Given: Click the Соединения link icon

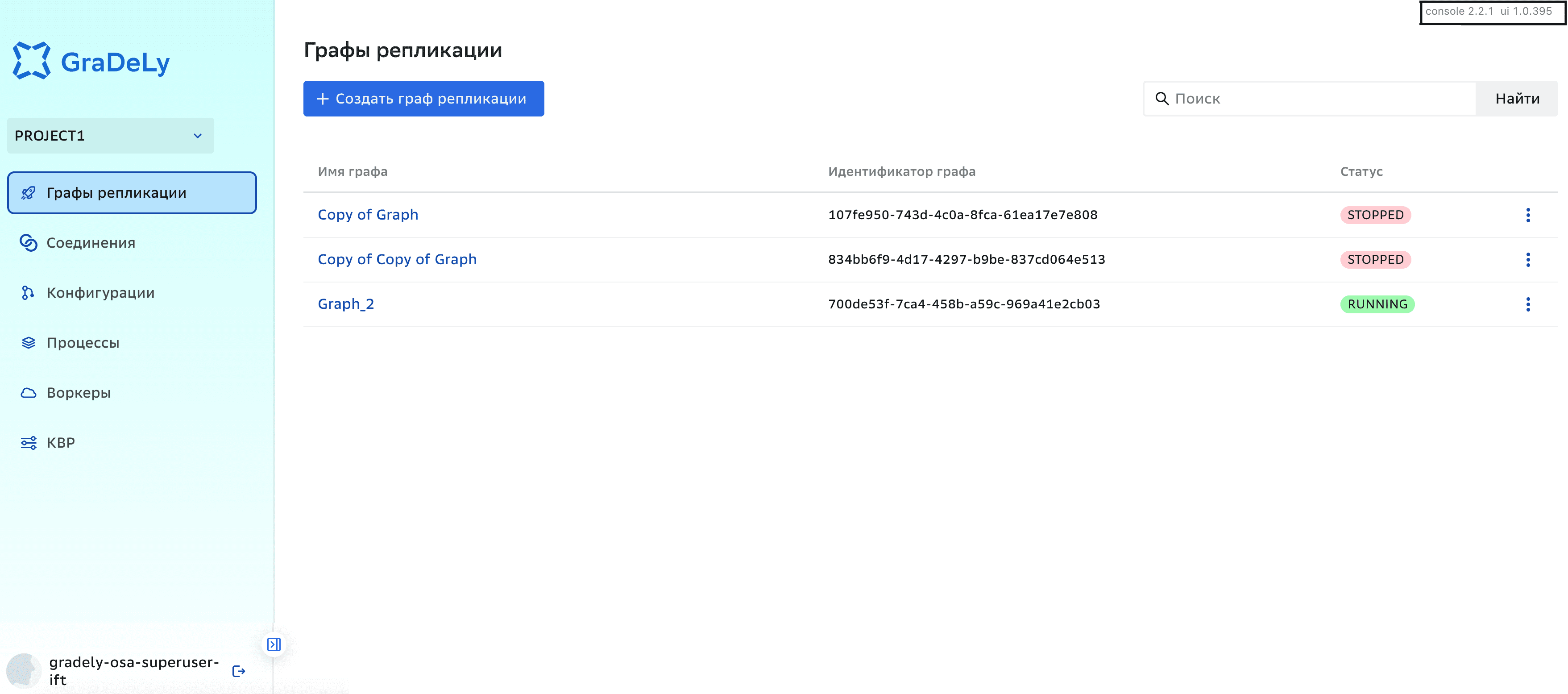Looking at the screenshot, I should click(28, 243).
